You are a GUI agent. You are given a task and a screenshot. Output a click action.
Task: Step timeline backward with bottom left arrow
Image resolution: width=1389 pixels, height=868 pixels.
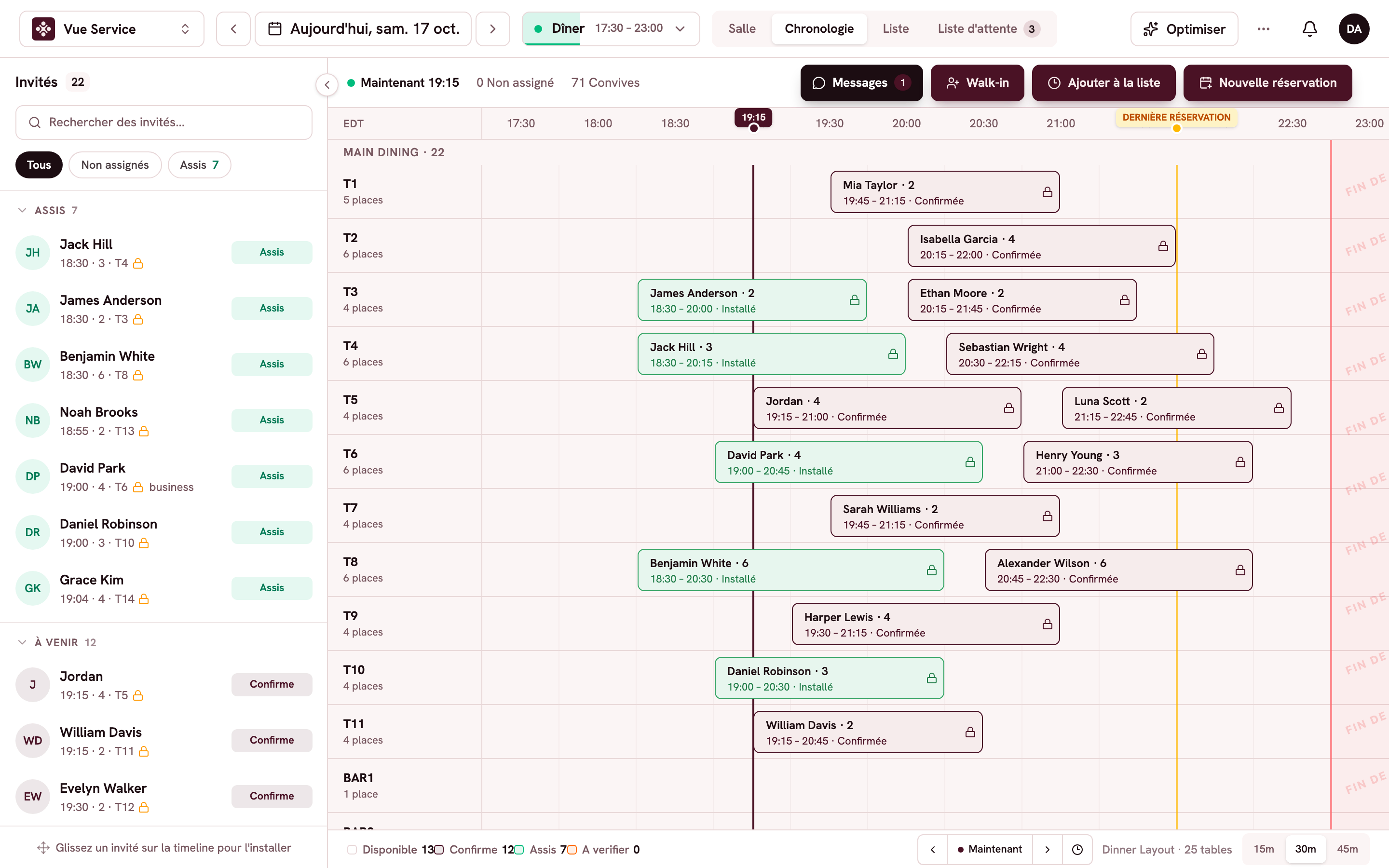[x=933, y=849]
